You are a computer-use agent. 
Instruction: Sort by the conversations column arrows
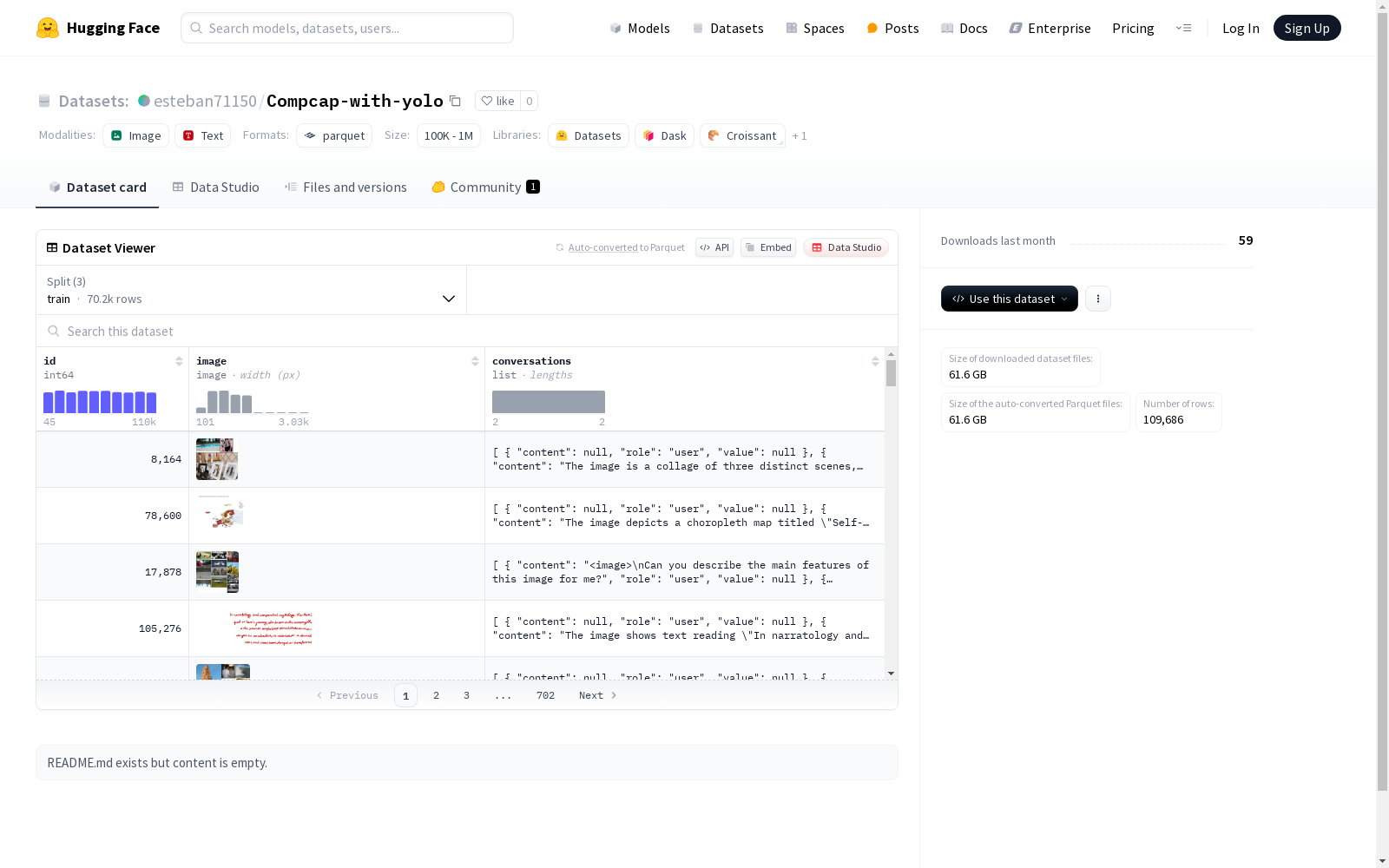click(x=875, y=361)
